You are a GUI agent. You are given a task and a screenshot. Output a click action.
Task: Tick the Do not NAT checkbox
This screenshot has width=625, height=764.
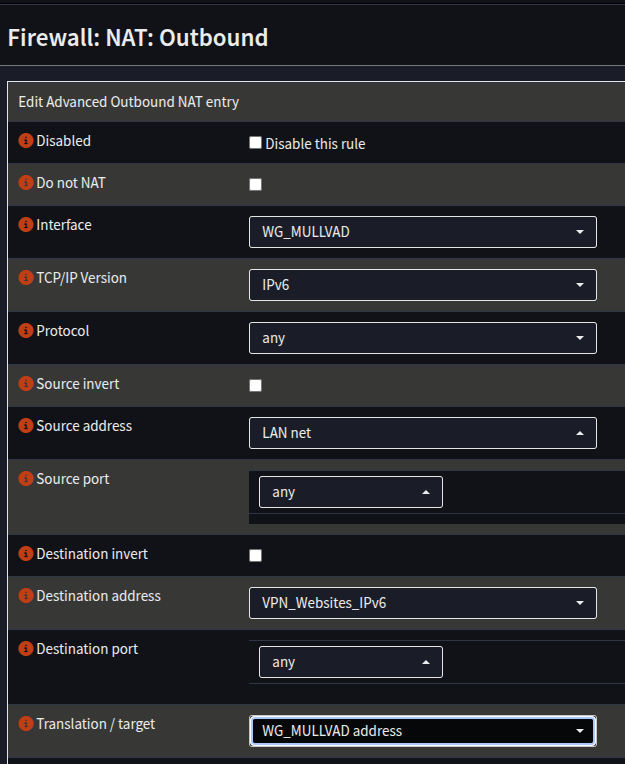[x=255, y=185]
